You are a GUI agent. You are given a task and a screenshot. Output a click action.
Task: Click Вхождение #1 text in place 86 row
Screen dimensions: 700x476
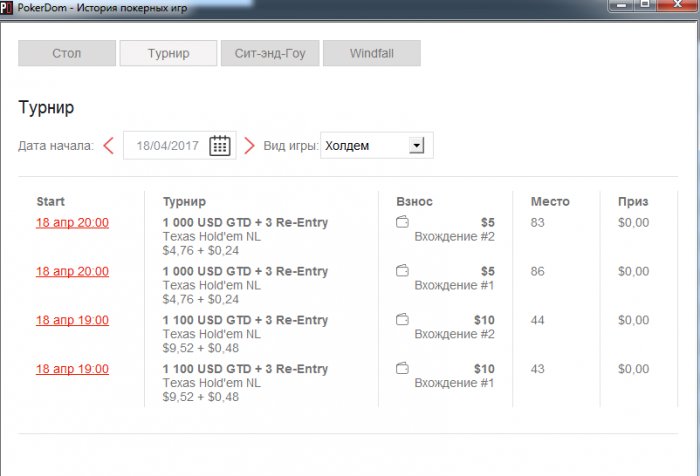click(x=454, y=285)
